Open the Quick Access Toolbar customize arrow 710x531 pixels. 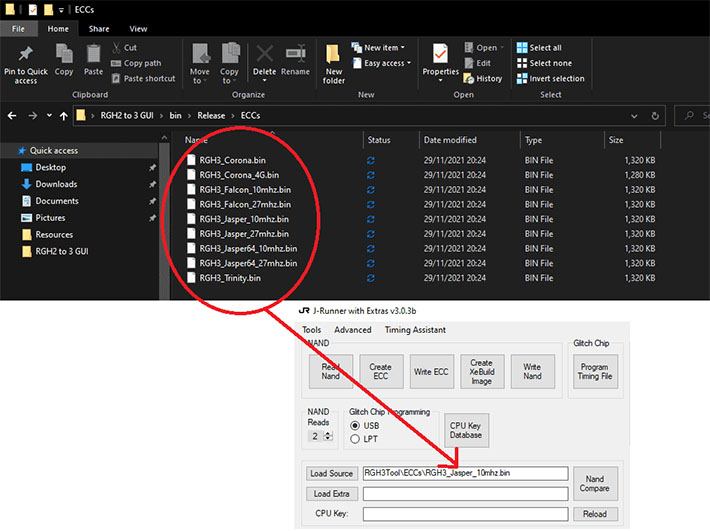pyautogui.click(x=61, y=10)
